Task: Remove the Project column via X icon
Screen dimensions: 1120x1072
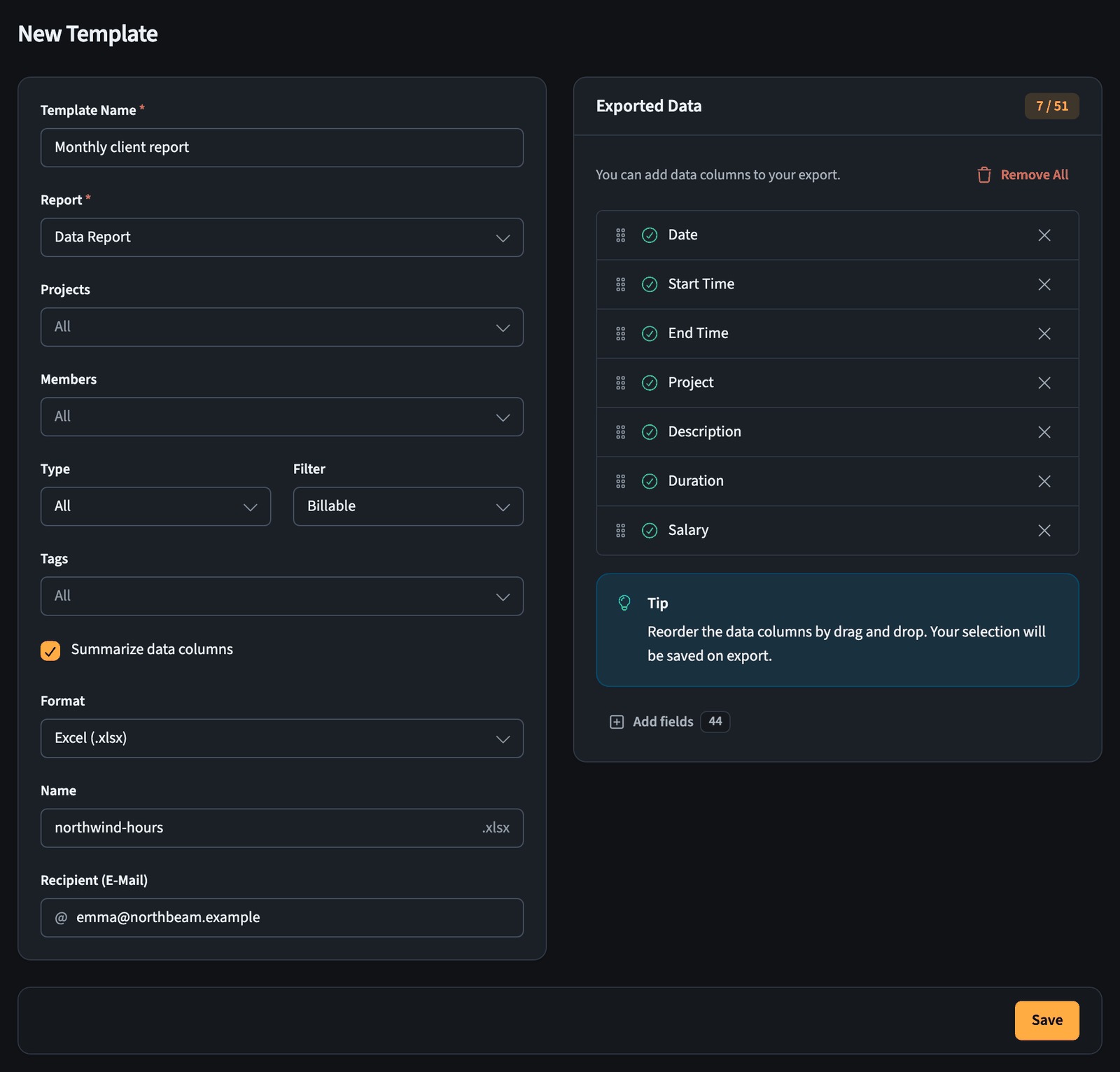Action: click(x=1044, y=383)
